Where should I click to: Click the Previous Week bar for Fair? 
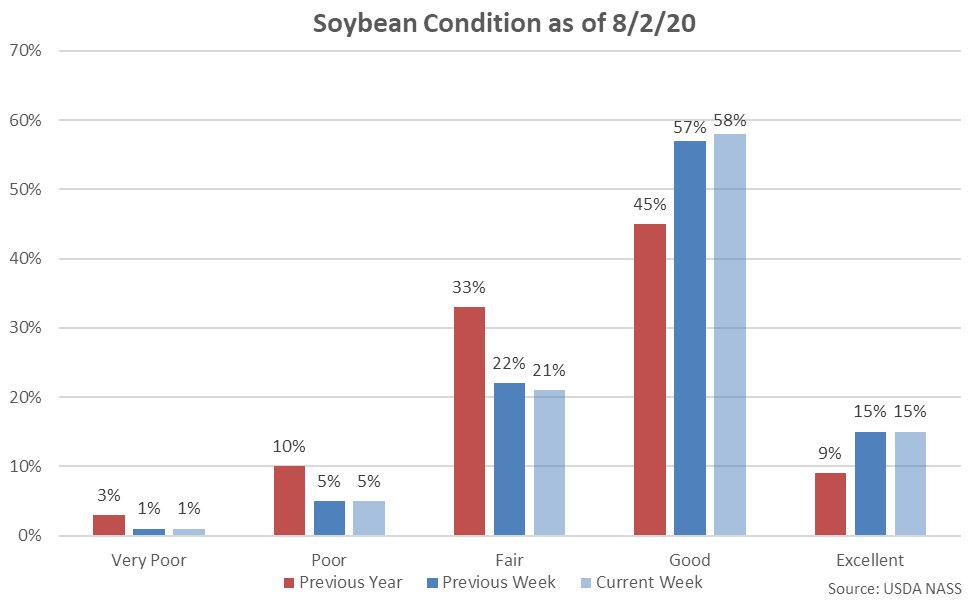pyautogui.click(x=509, y=459)
